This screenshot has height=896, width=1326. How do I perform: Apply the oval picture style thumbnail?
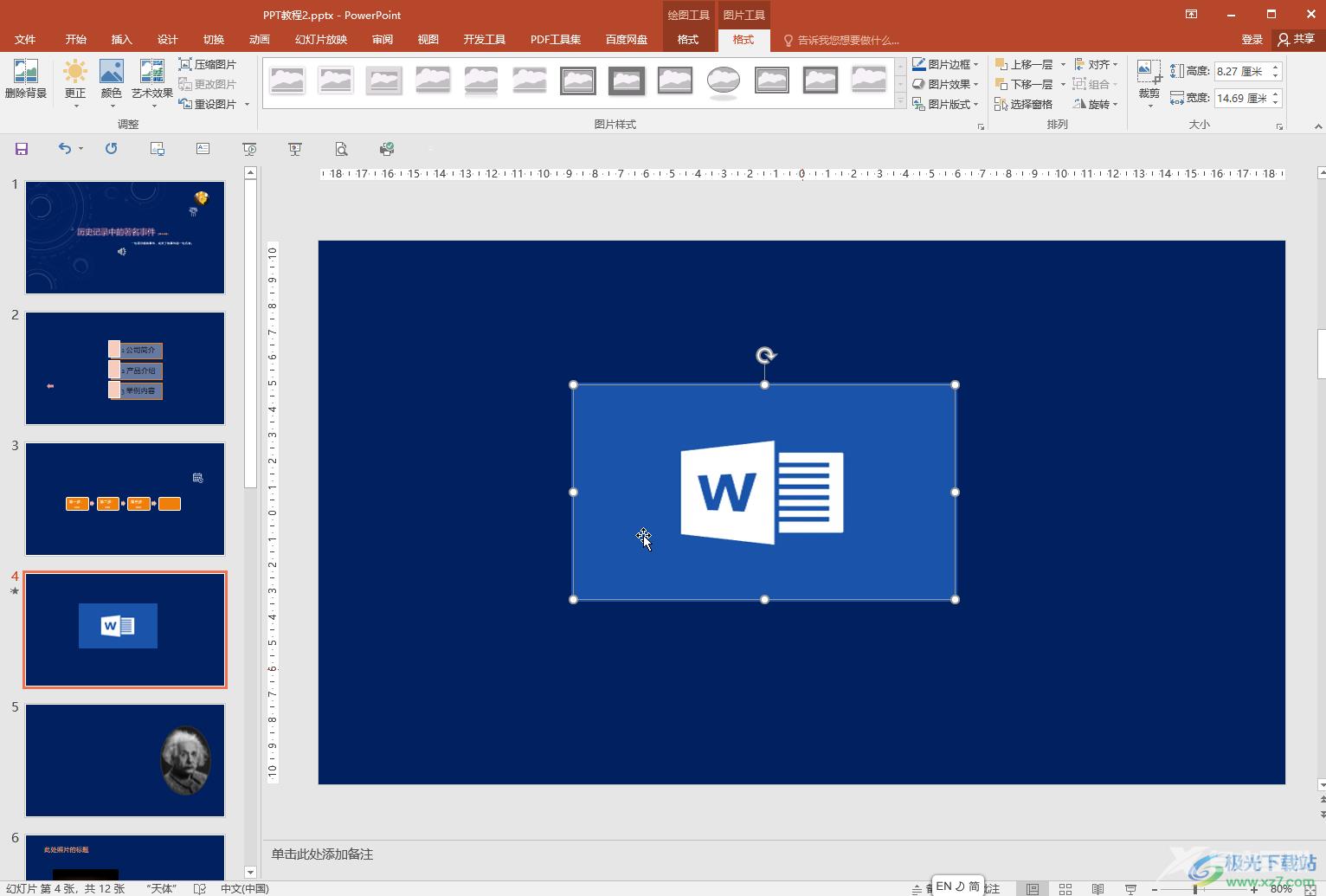[x=724, y=81]
